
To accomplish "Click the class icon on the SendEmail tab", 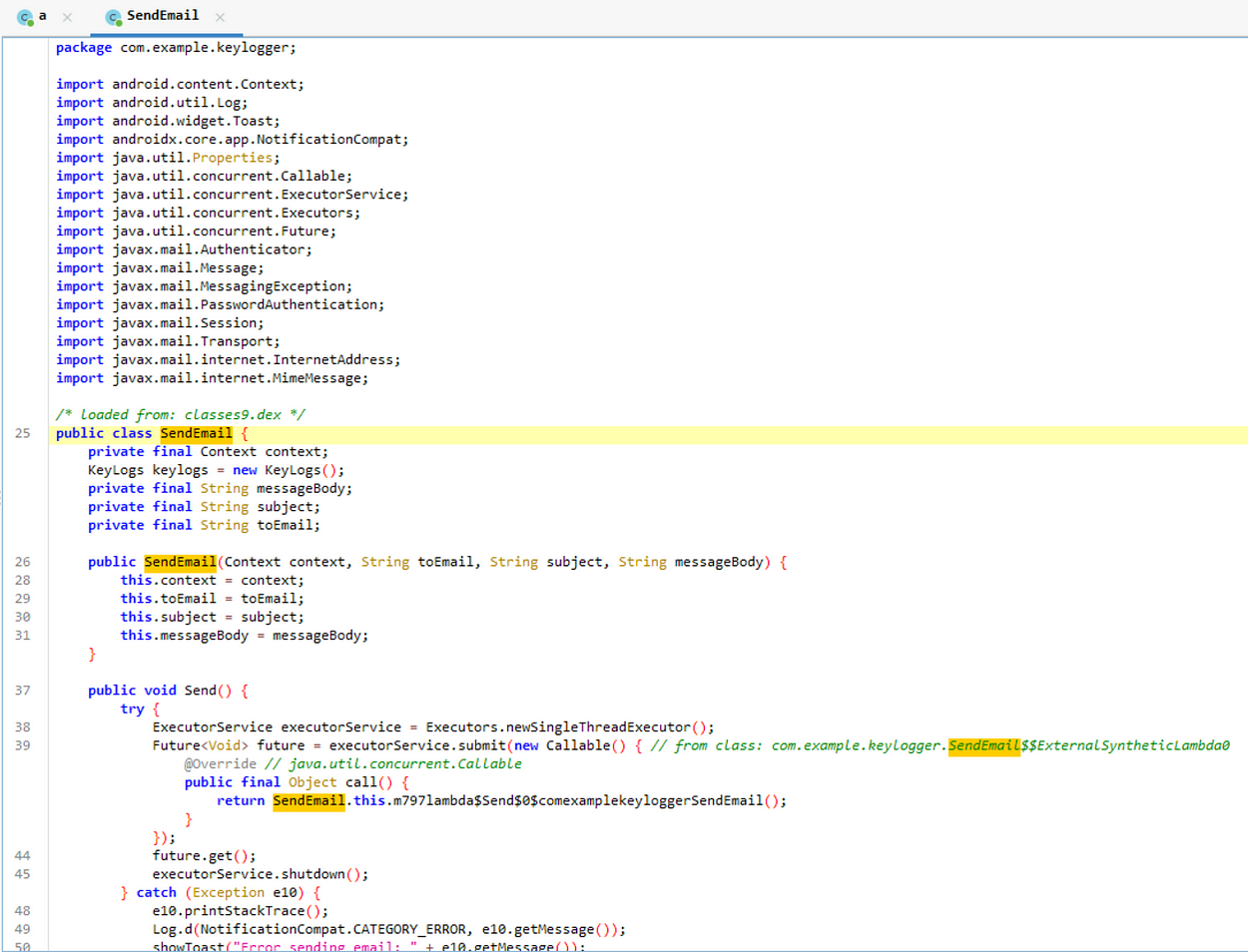I will point(113,17).
